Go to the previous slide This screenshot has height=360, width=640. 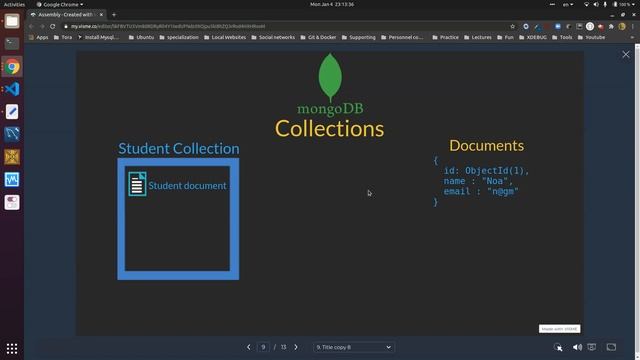point(249,347)
